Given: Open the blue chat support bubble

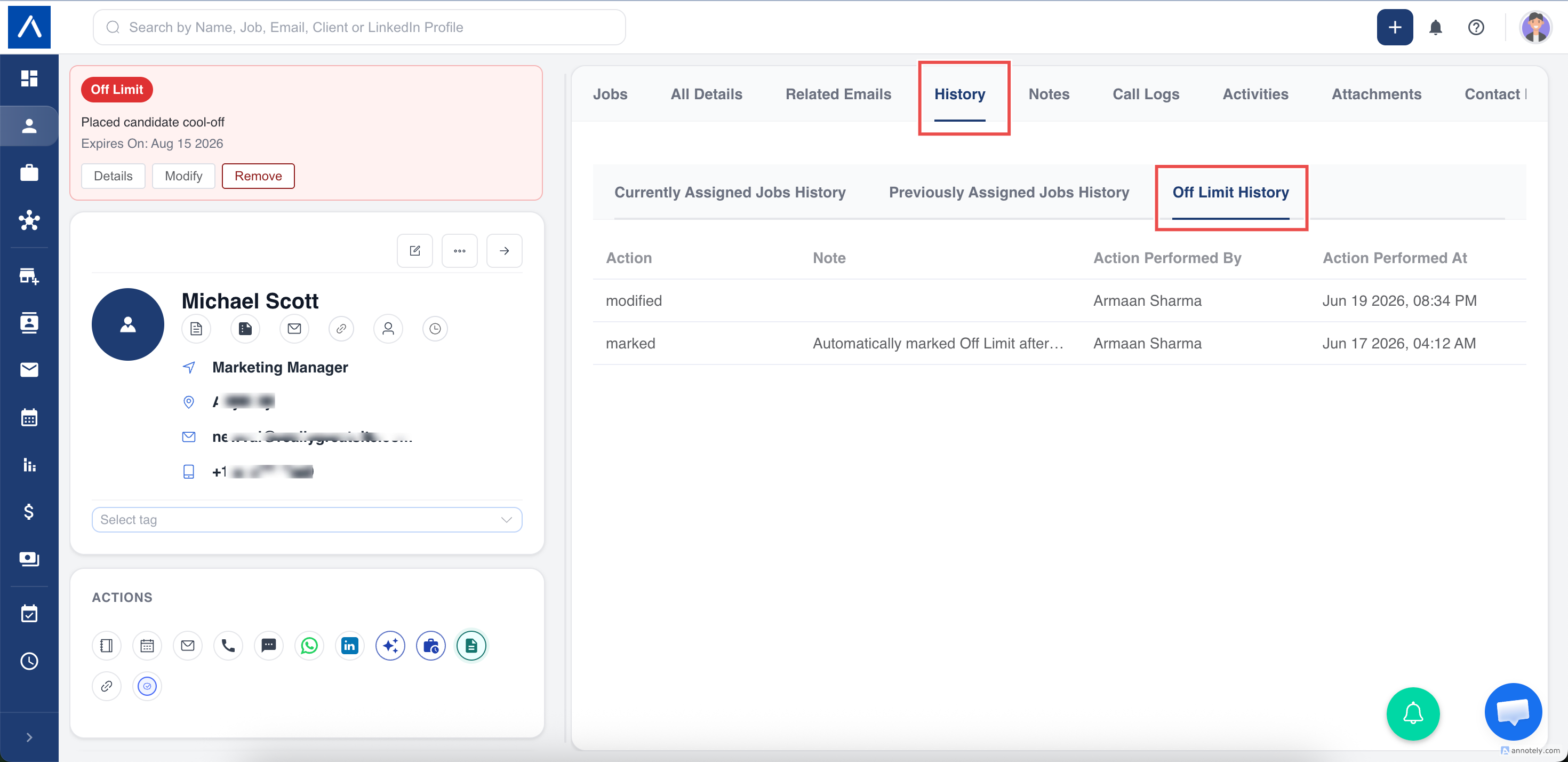Looking at the screenshot, I should 1513,711.
